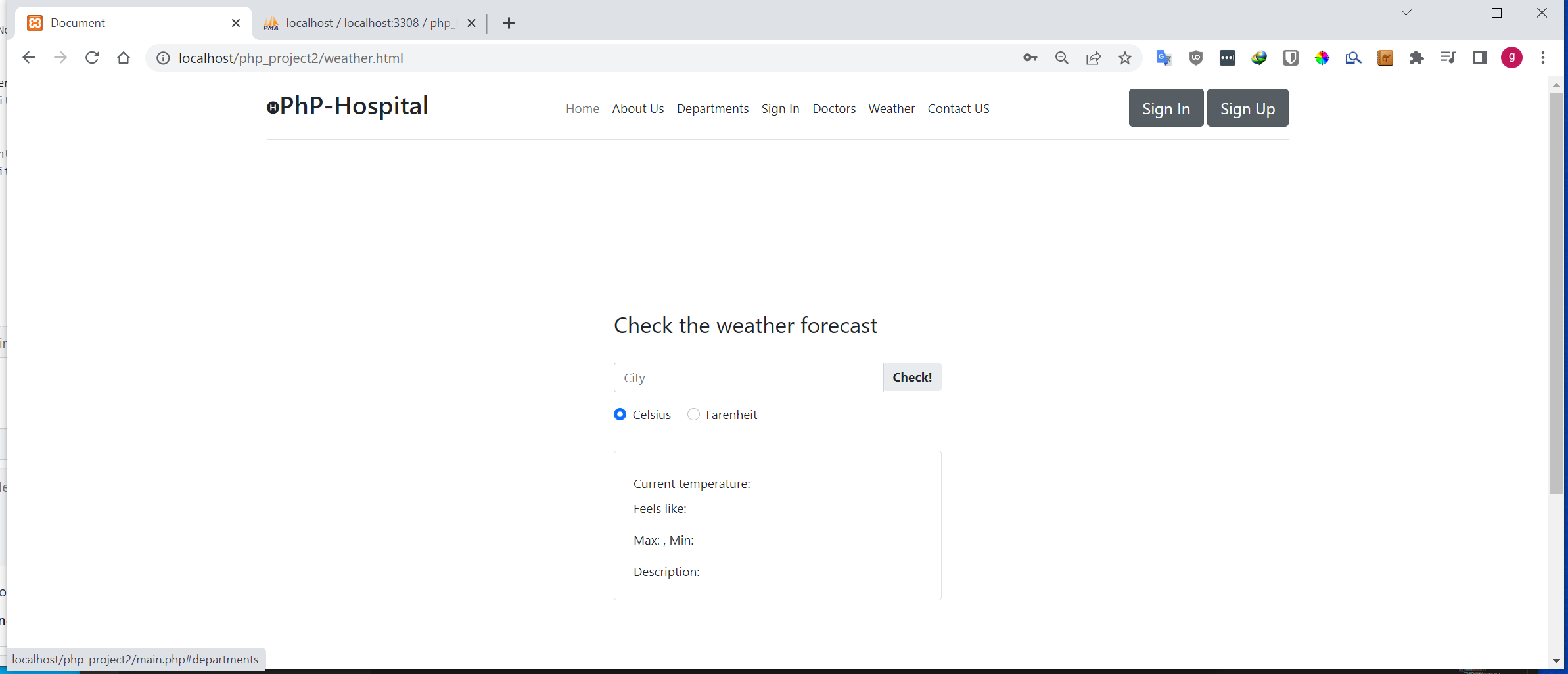Click the page vertical scrollbar thumb
The image size is (1568, 674).
pos(1556,292)
